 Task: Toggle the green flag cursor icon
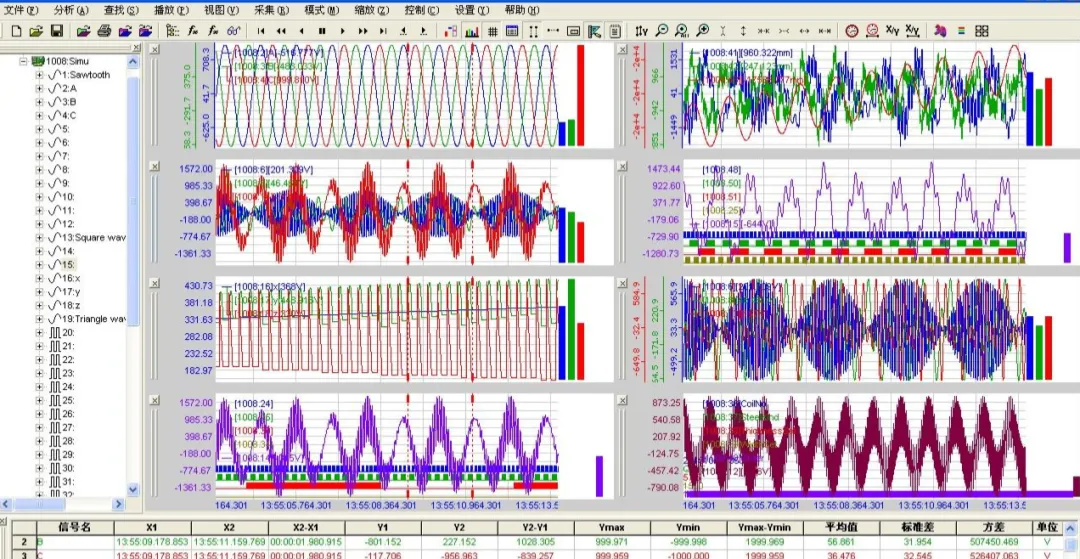click(x=594, y=31)
